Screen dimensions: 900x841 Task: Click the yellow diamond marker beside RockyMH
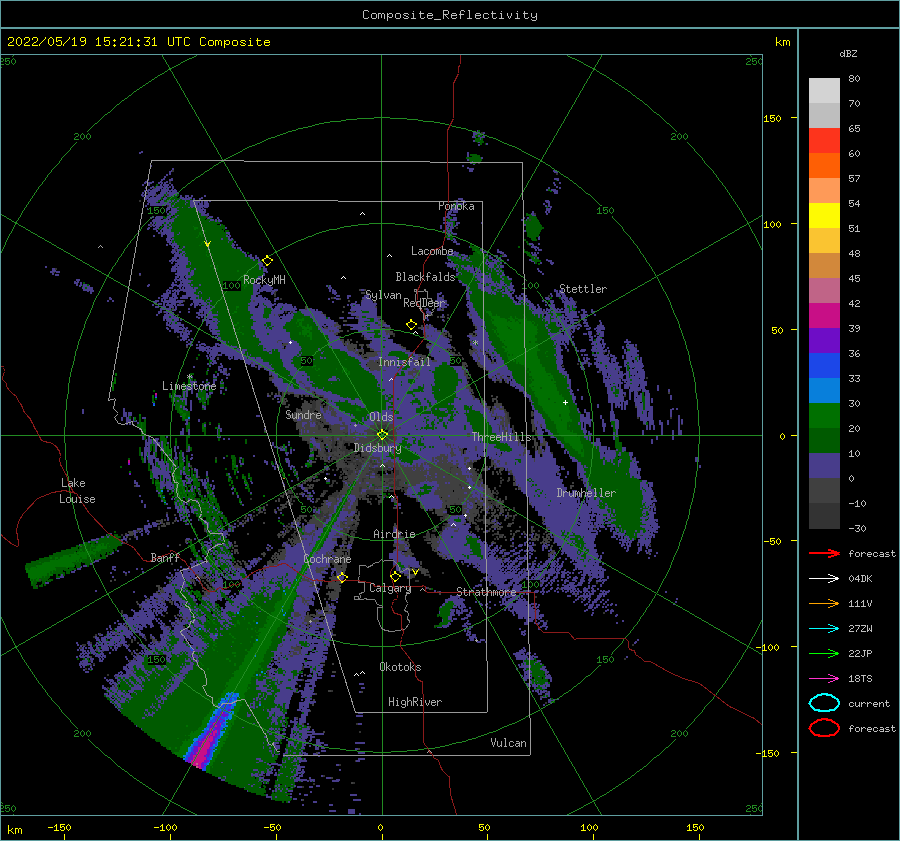coord(267,261)
